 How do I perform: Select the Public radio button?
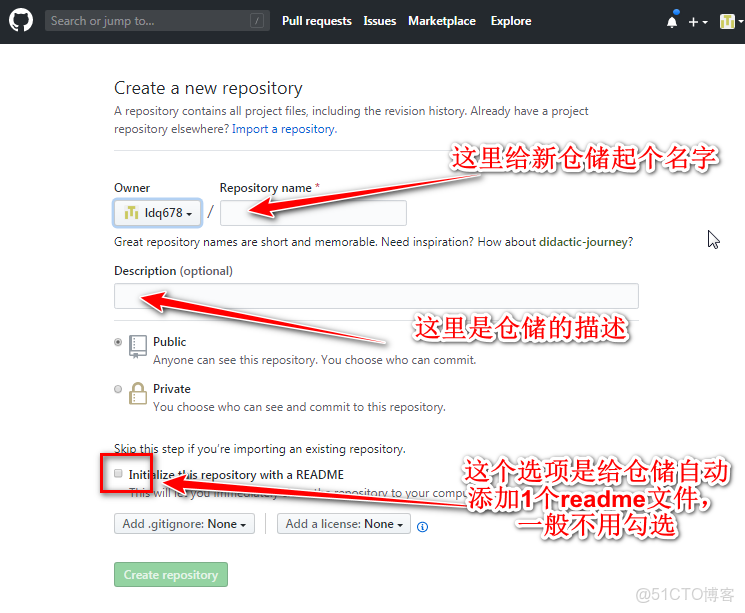118,342
